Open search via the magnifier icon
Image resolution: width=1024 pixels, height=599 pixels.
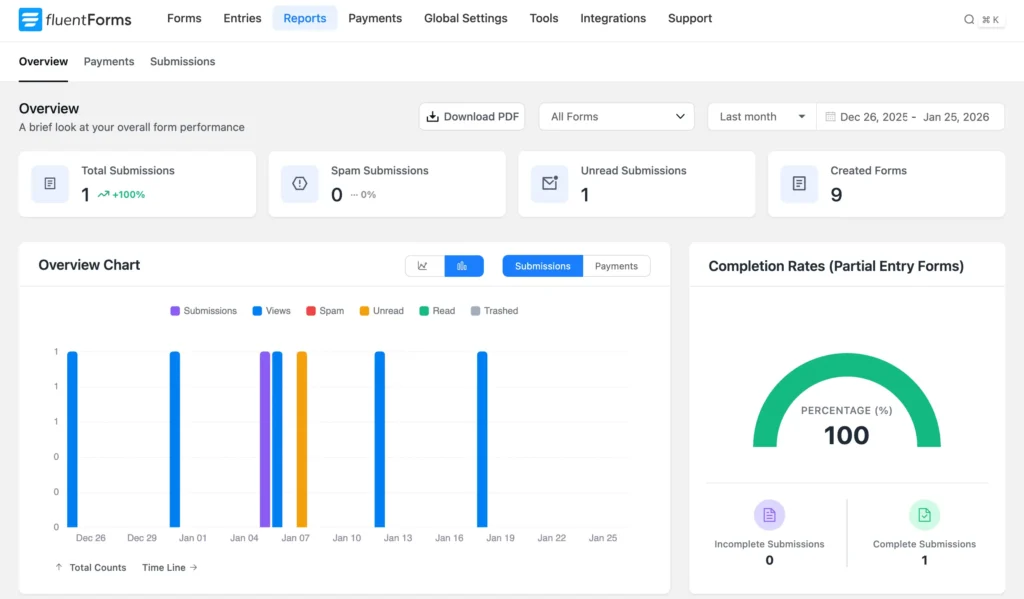click(x=968, y=18)
